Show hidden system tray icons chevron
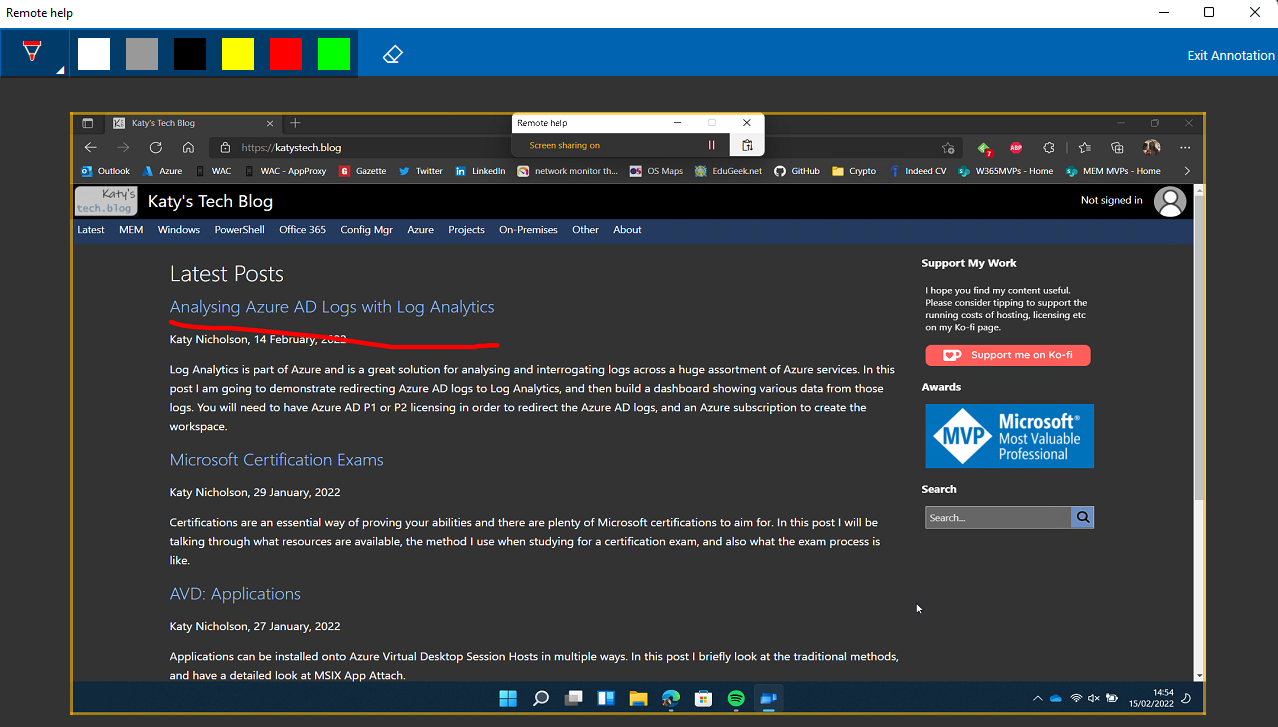Screen dimensions: 1278x727 [x=1036, y=698]
